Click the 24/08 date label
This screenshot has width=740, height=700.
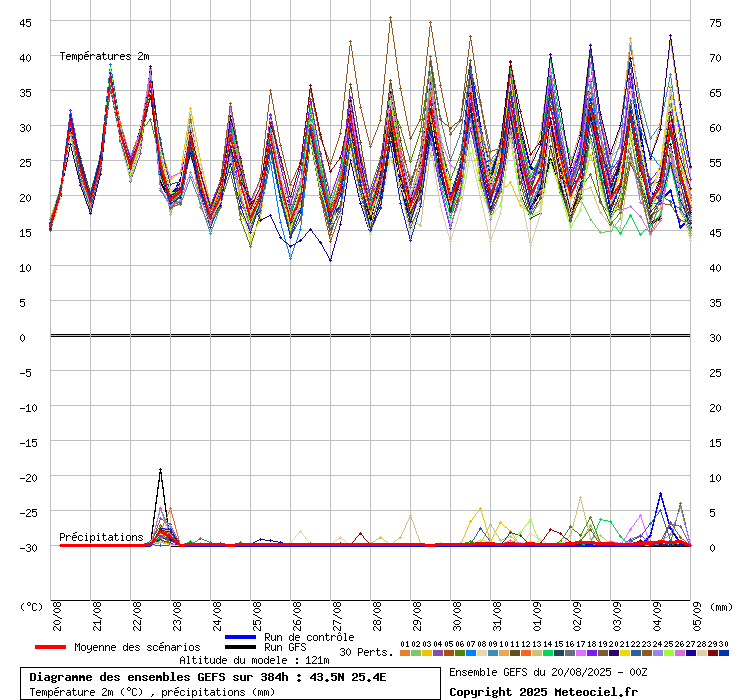click(x=217, y=616)
